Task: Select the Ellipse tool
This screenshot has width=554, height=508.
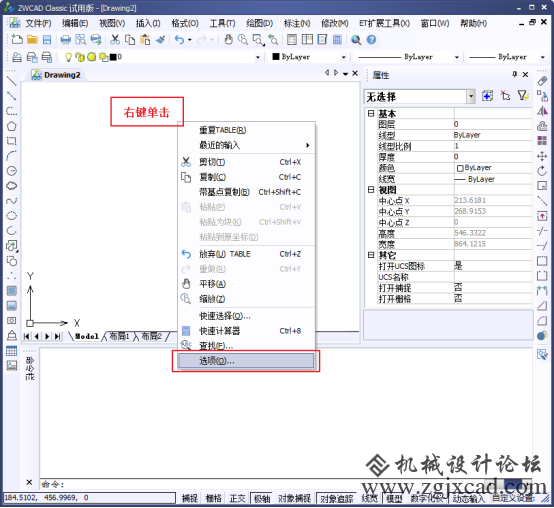Action: pyautogui.click(x=12, y=215)
